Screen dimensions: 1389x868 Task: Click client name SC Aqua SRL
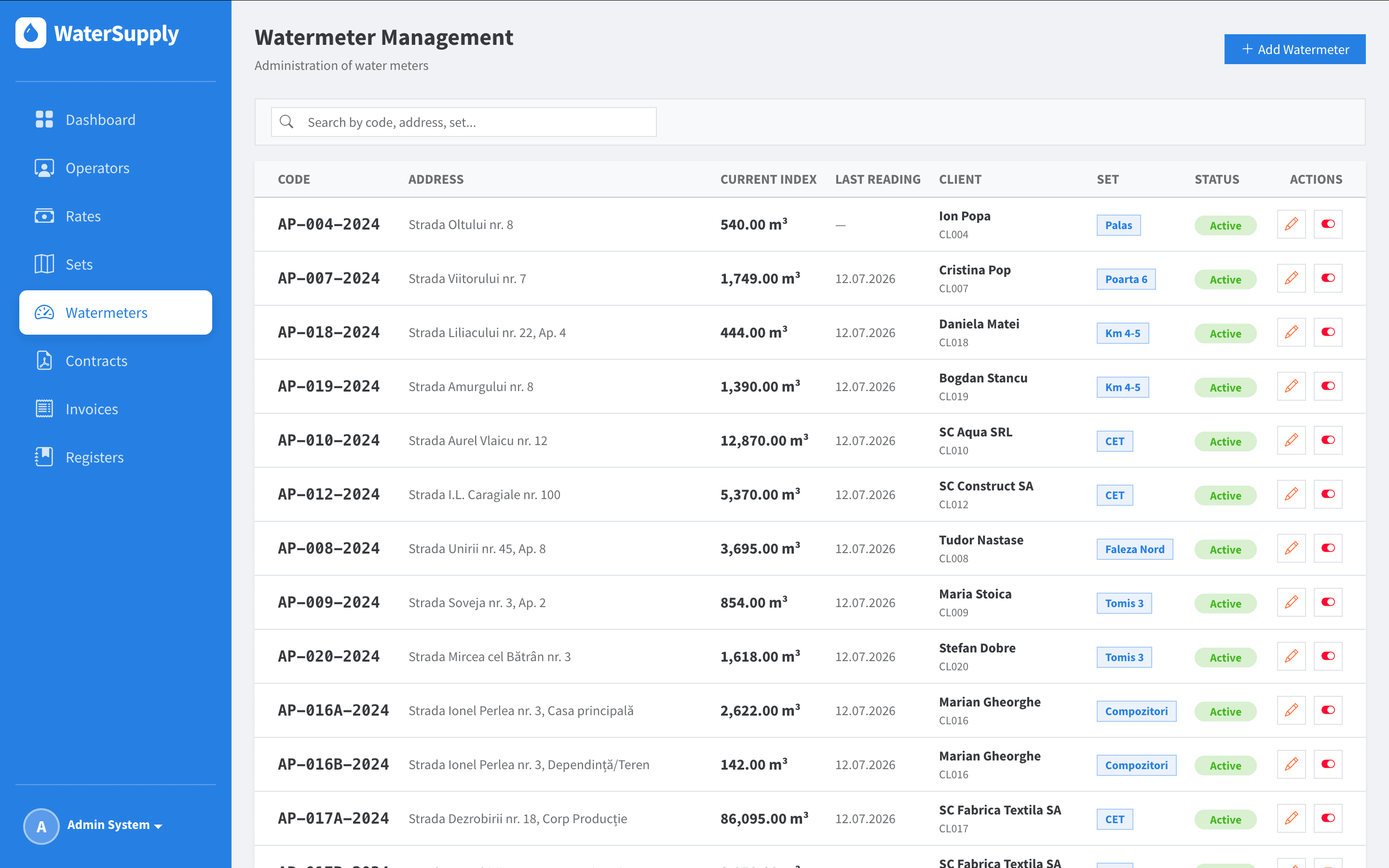[x=975, y=432]
